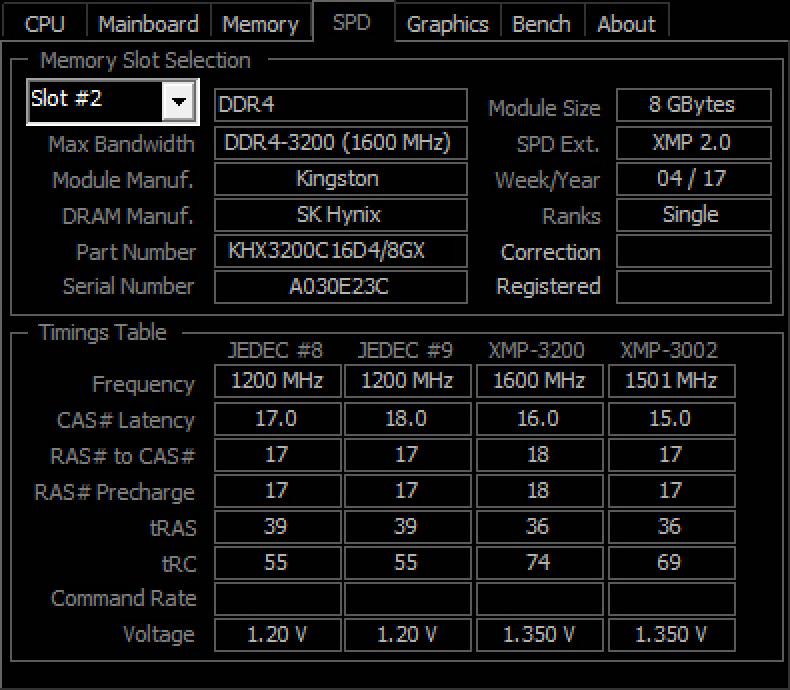Click the 8 GBytes module size value

[x=693, y=105]
